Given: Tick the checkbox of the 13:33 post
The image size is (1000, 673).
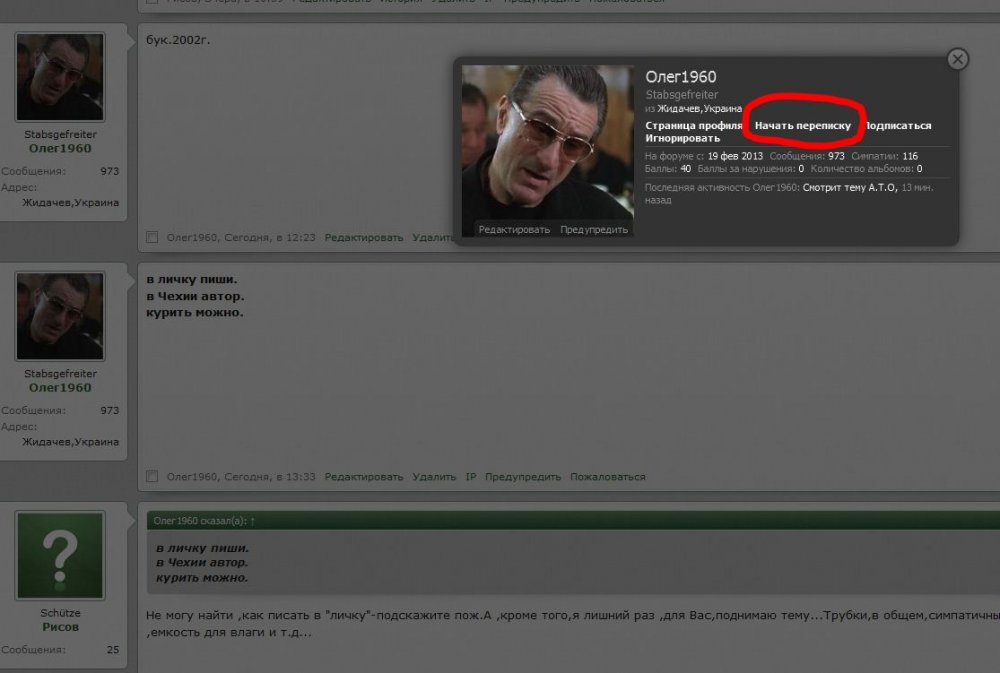Looking at the screenshot, I should (x=152, y=477).
